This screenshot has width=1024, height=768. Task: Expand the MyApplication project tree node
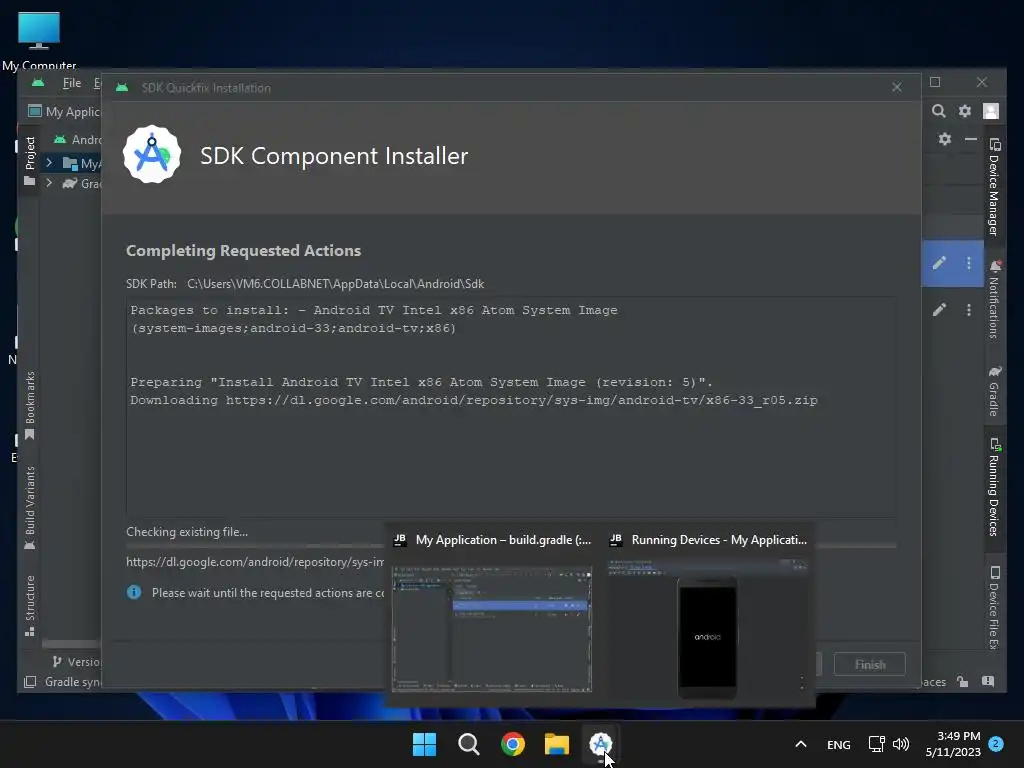[49, 163]
